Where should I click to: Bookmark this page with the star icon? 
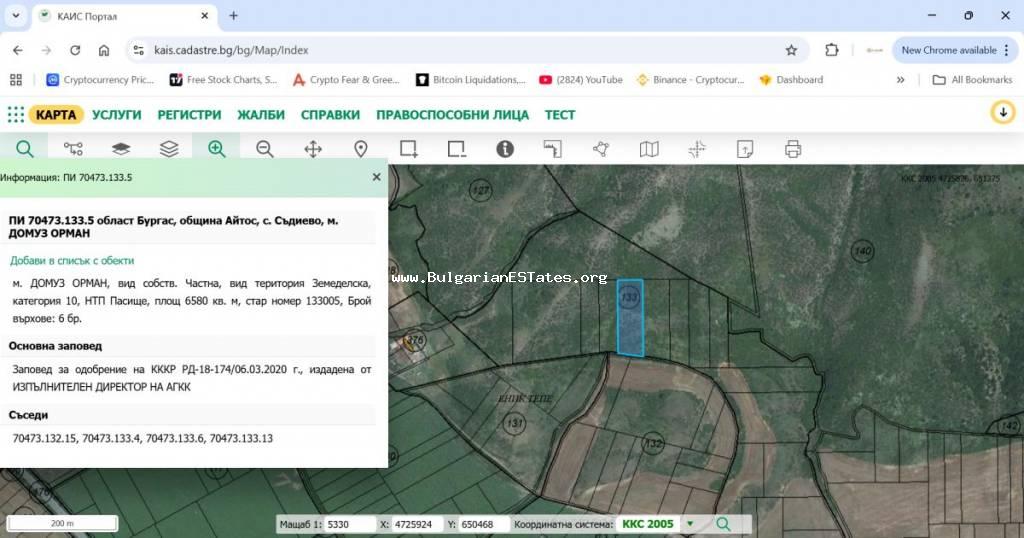point(791,50)
